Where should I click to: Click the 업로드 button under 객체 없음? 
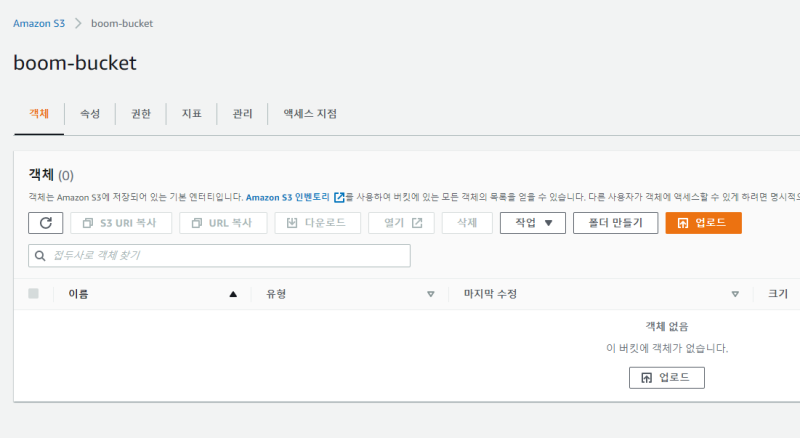(x=666, y=378)
